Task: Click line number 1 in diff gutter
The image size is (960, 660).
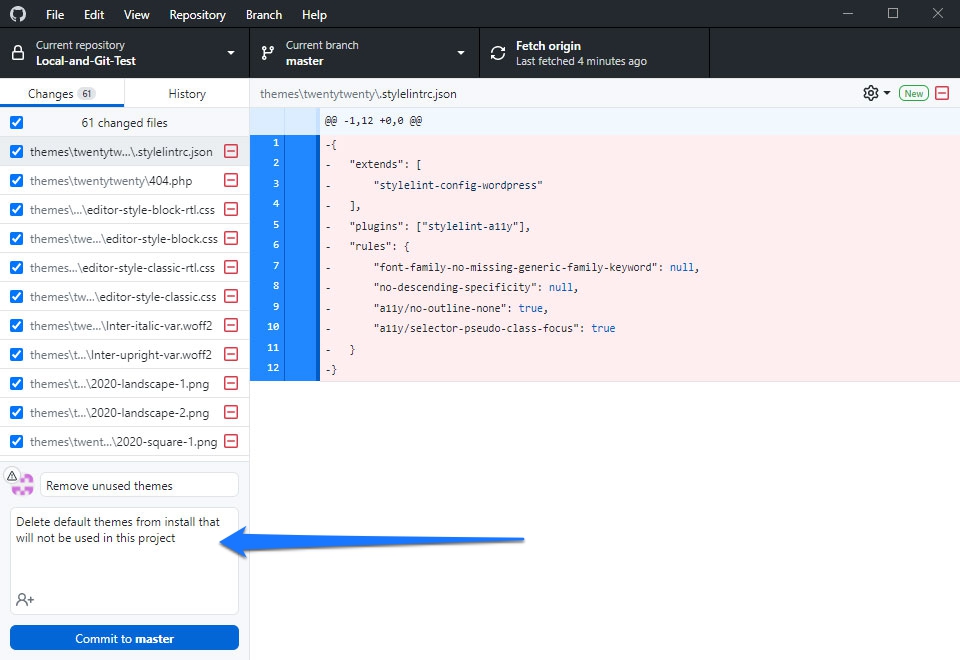Action: tap(276, 143)
